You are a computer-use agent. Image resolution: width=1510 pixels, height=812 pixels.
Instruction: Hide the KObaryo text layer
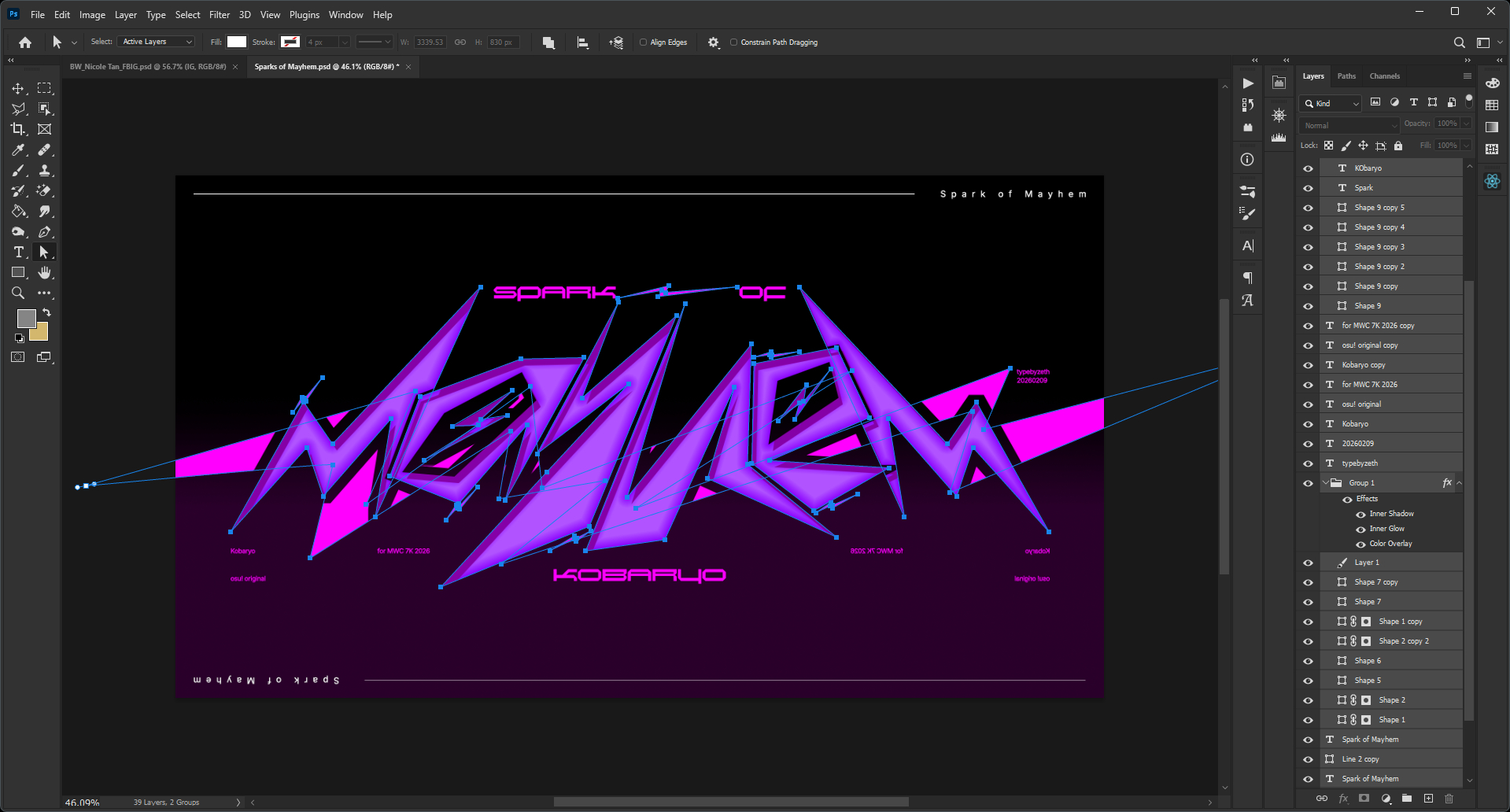(1308, 168)
